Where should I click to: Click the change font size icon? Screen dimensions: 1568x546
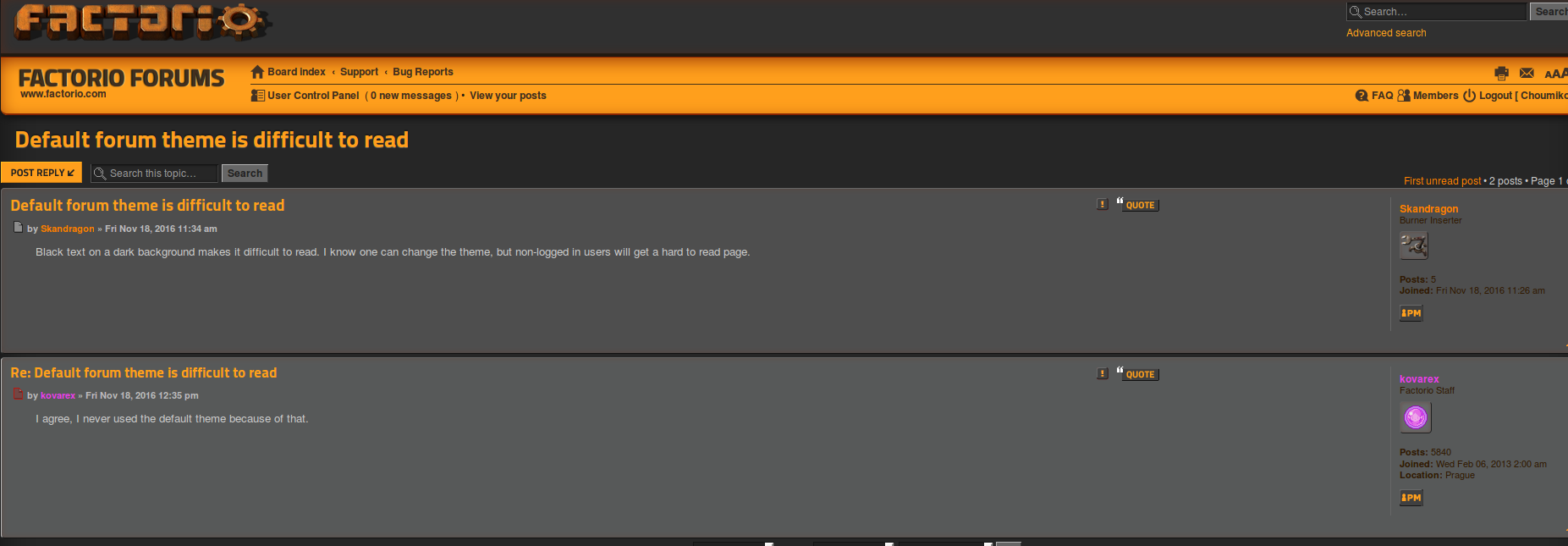pos(1556,74)
